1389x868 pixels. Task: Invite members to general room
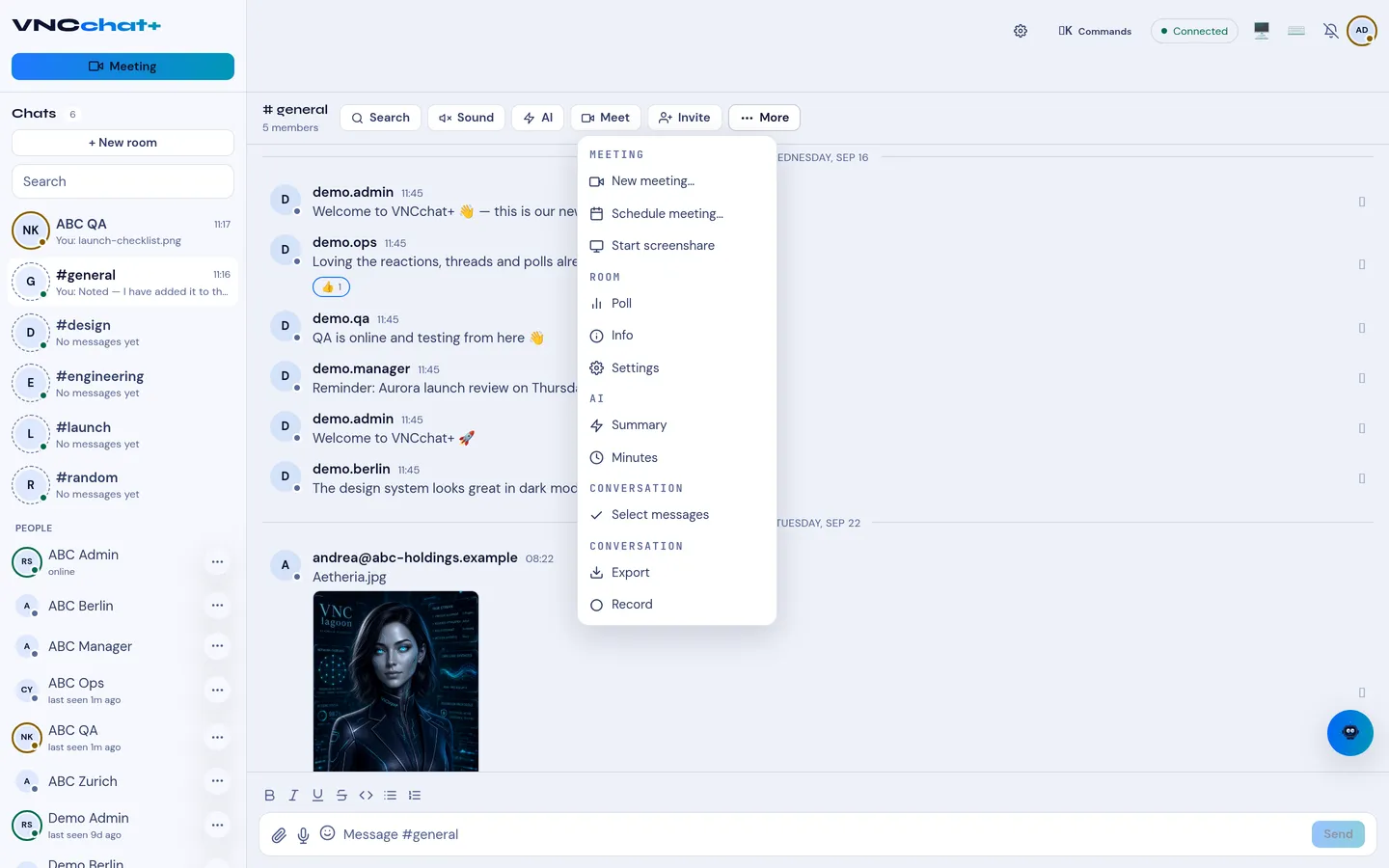click(x=685, y=118)
